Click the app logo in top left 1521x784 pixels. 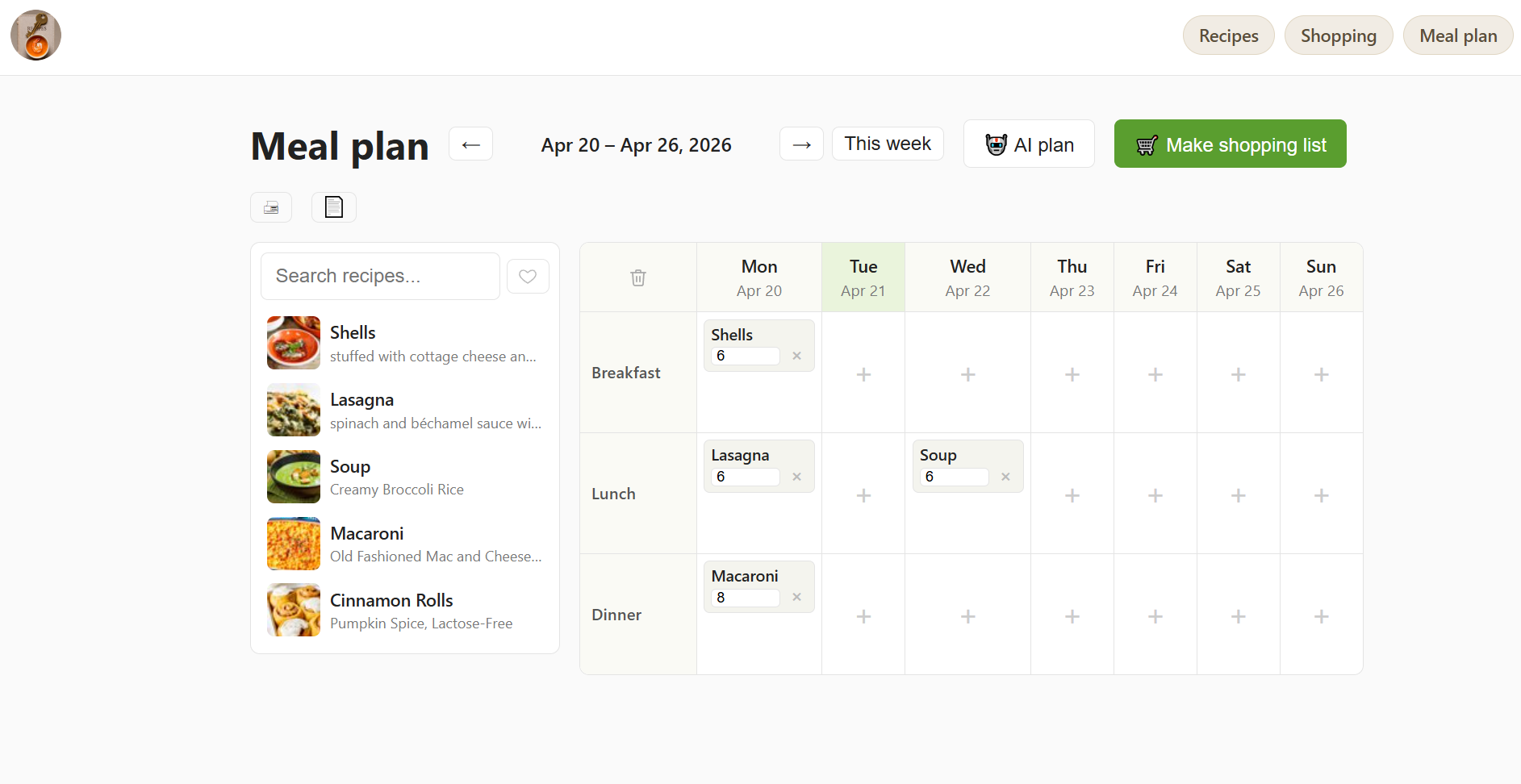click(x=36, y=35)
